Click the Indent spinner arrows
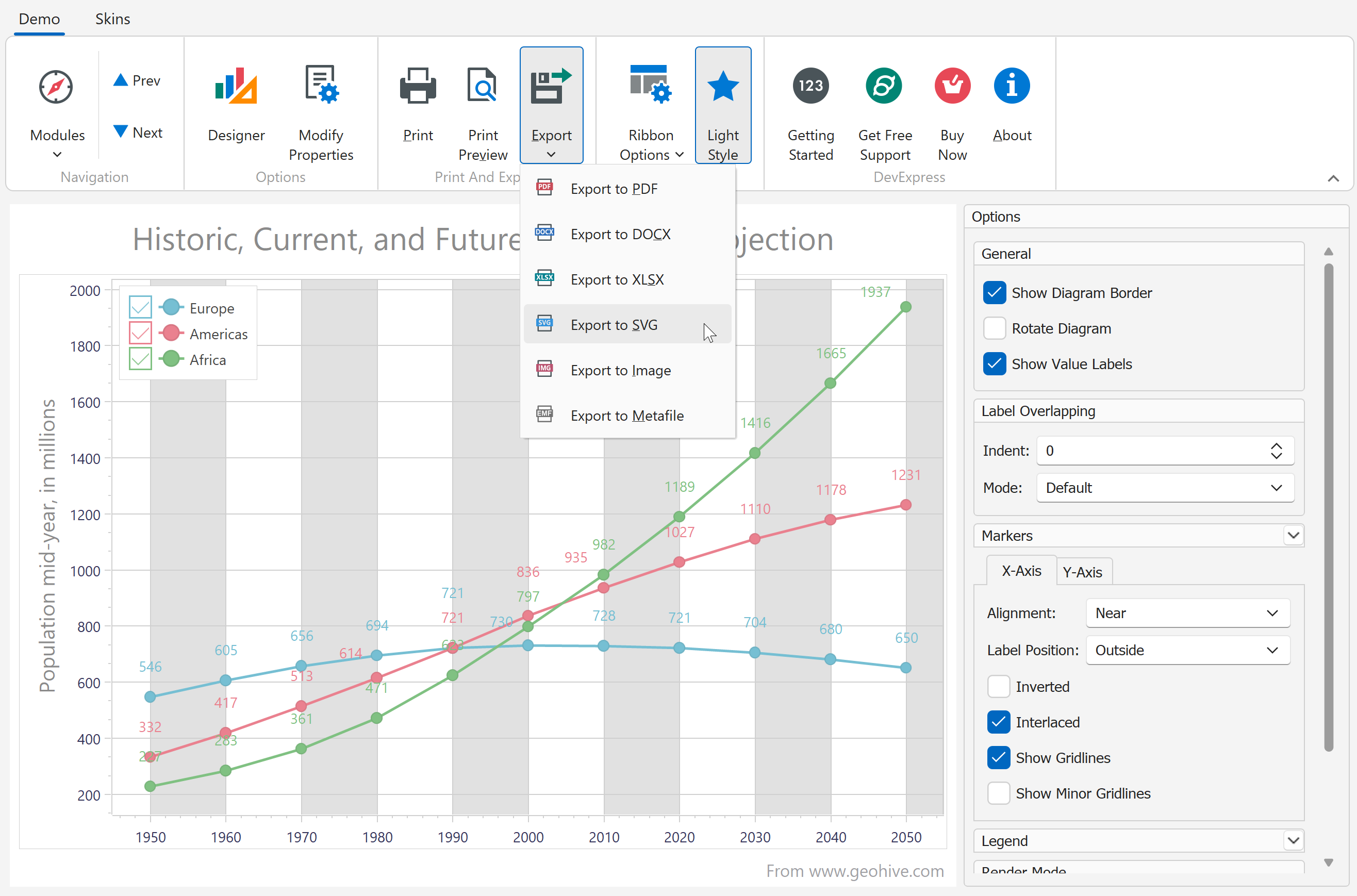This screenshot has width=1357, height=896. click(1276, 451)
